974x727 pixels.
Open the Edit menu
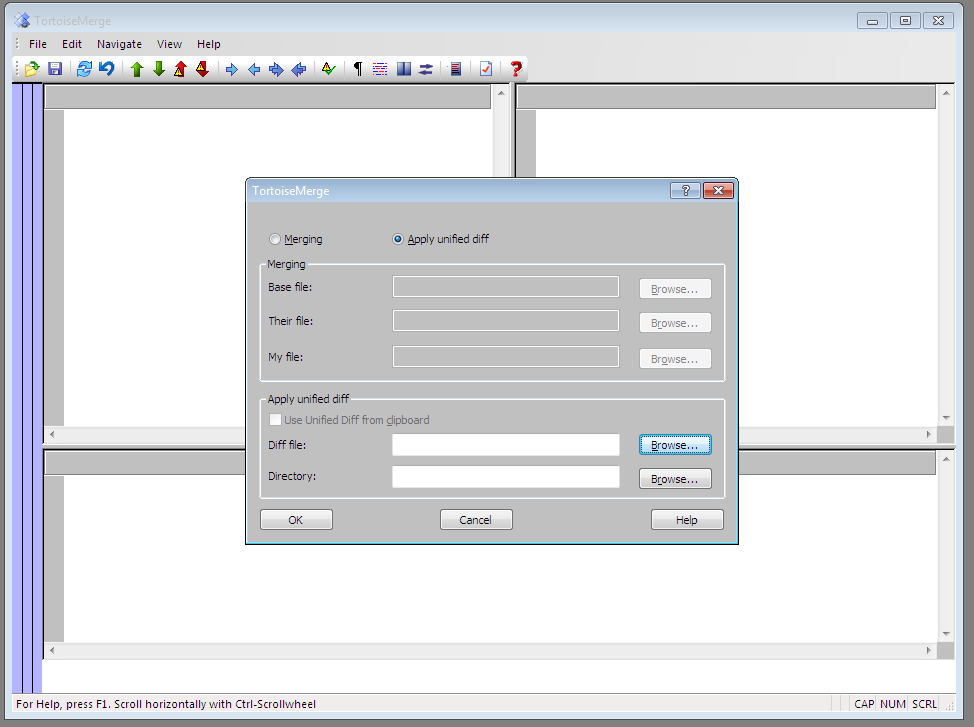[71, 44]
